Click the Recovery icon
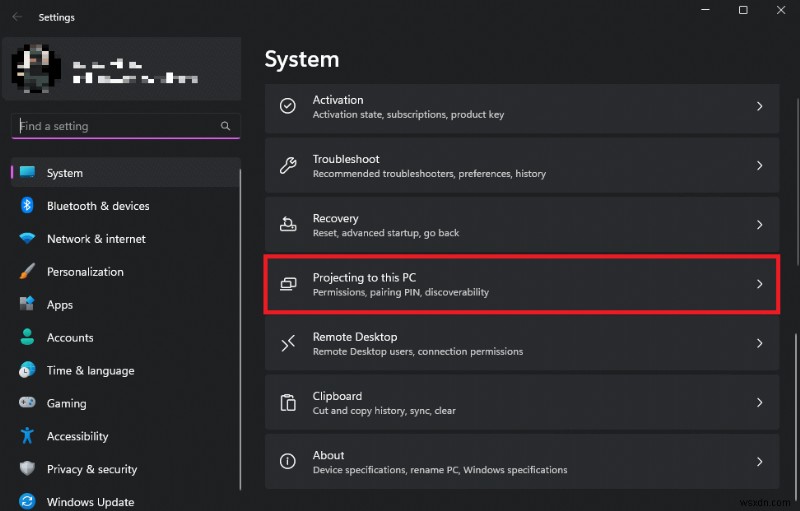Screen dimensions: 800x511 (x=288, y=224)
